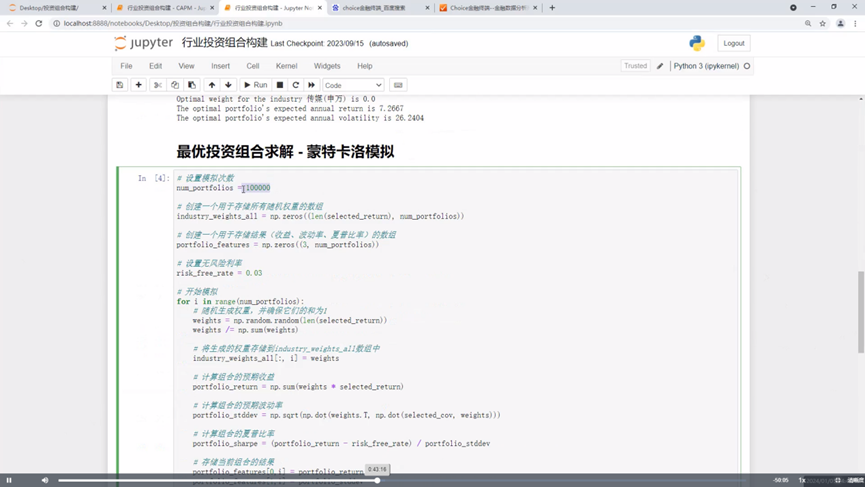Open the Widgets menu
Viewport: 865px width, 487px height.
click(x=327, y=66)
